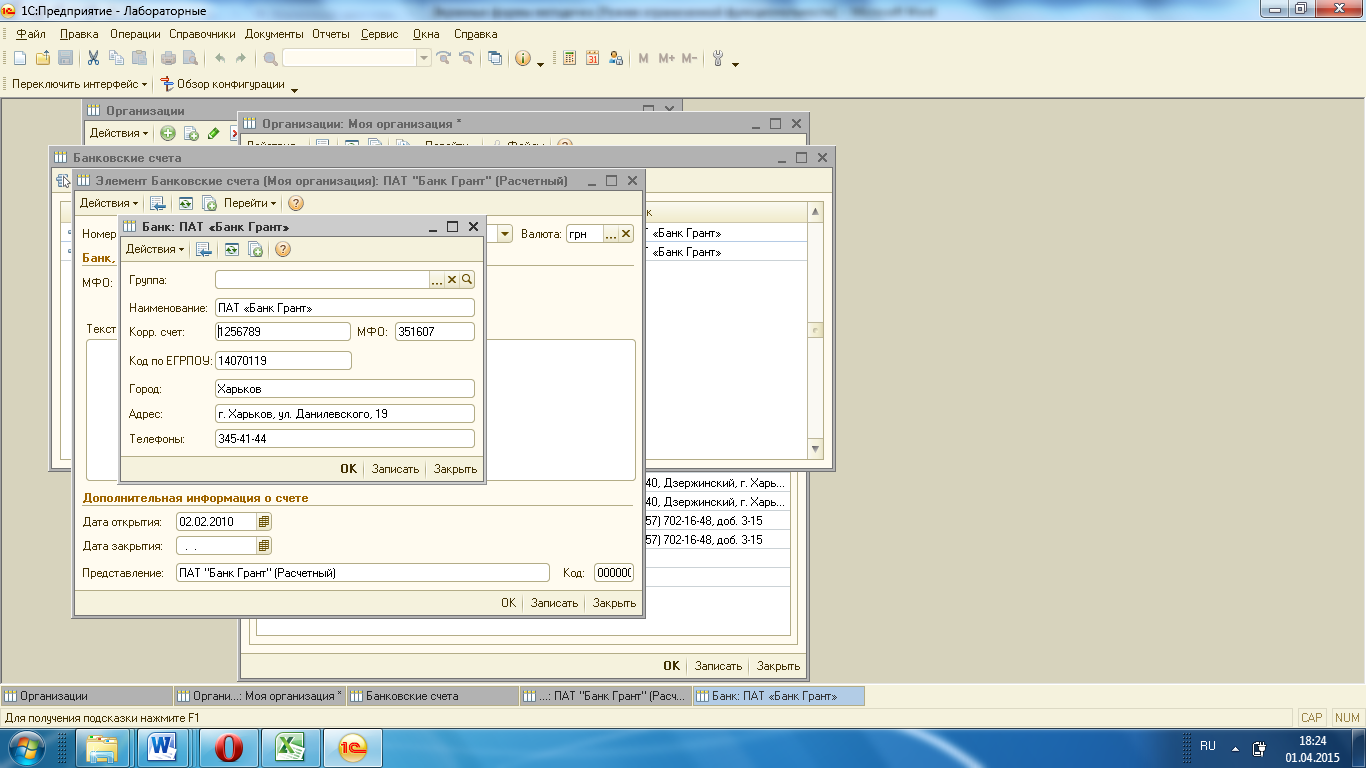Image resolution: width=1366 pixels, height=768 pixels.
Task: Open the Calculator icon
Action: 569,58
